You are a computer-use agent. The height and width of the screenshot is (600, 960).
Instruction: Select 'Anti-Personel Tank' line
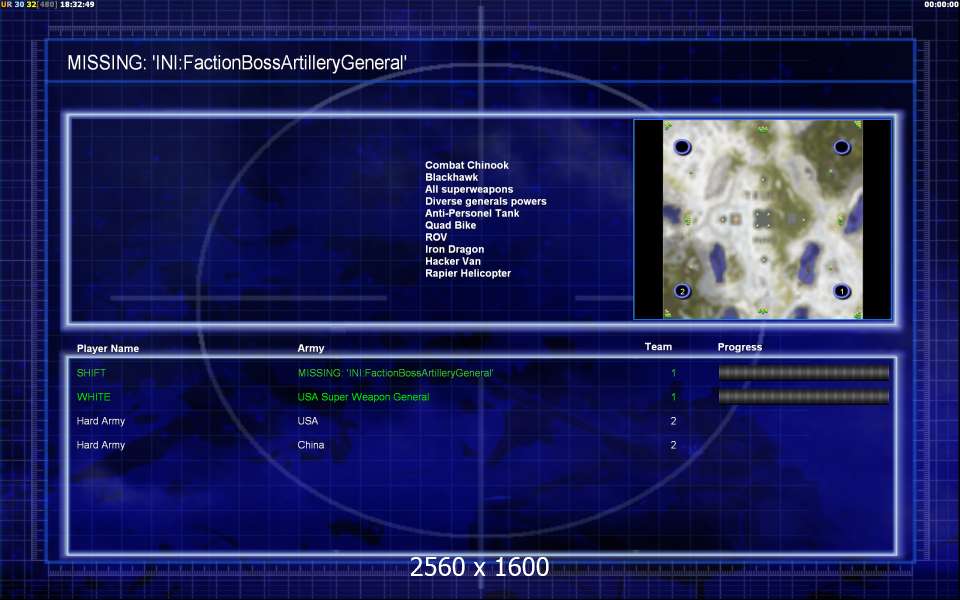[x=472, y=213]
